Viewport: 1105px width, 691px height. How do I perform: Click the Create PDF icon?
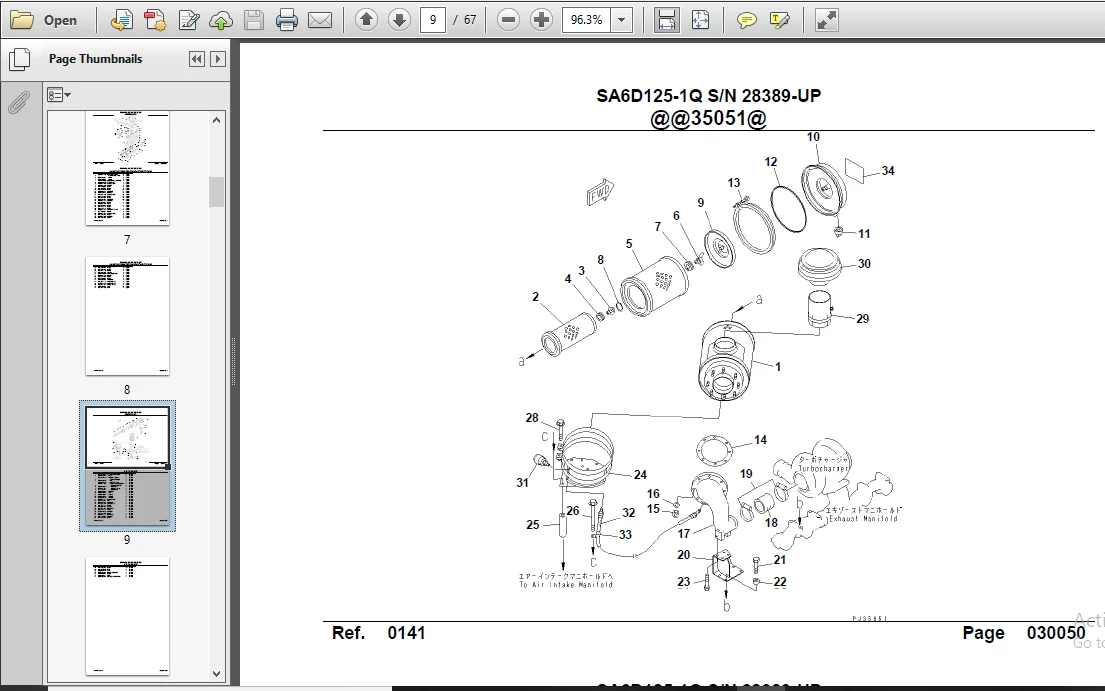(x=155, y=20)
